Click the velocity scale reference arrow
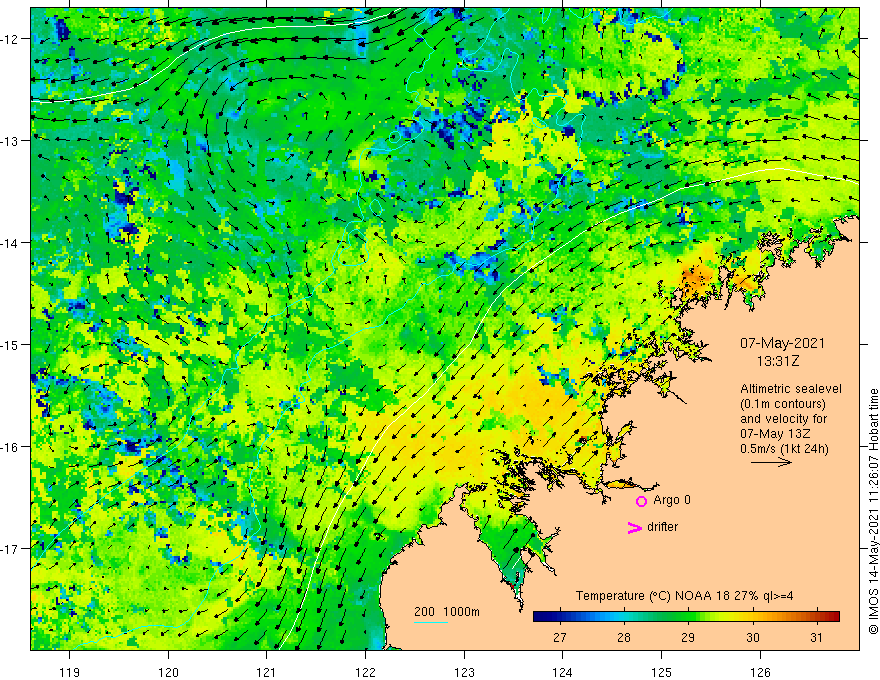Image resolution: width=880 pixels, height=680 pixels. click(x=771, y=462)
